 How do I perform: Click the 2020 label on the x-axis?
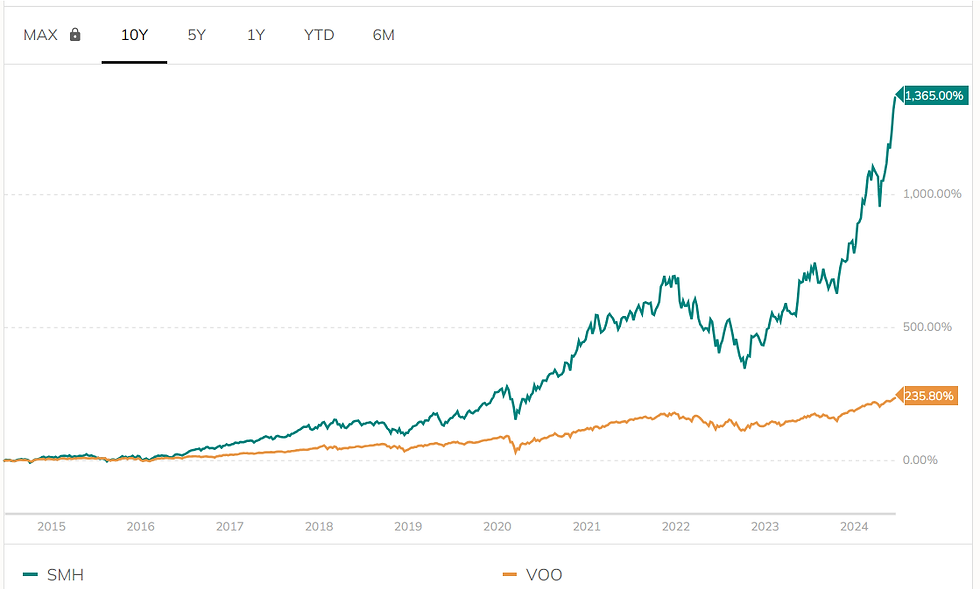(x=497, y=527)
